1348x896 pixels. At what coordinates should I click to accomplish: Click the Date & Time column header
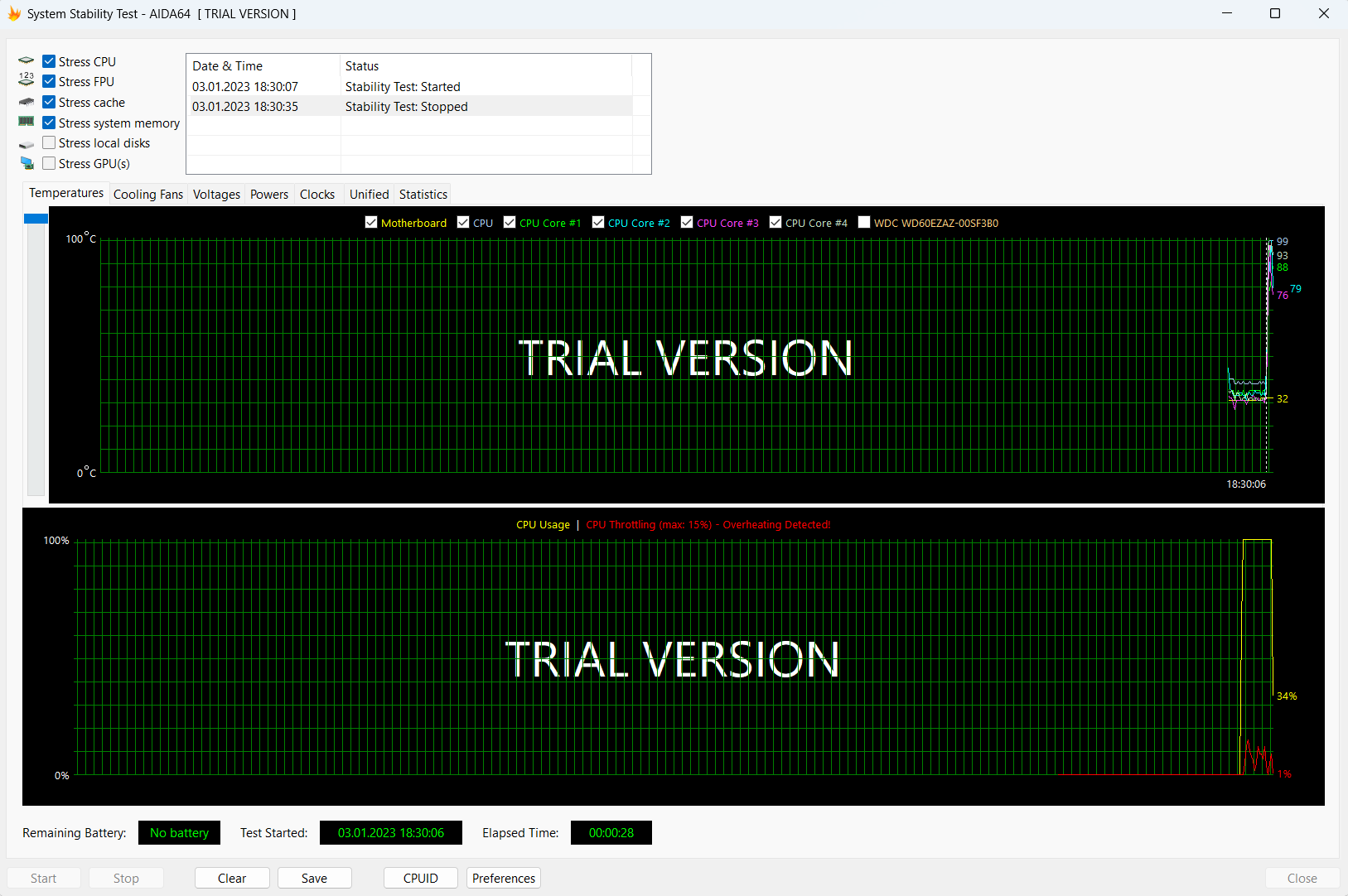(x=263, y=65)
